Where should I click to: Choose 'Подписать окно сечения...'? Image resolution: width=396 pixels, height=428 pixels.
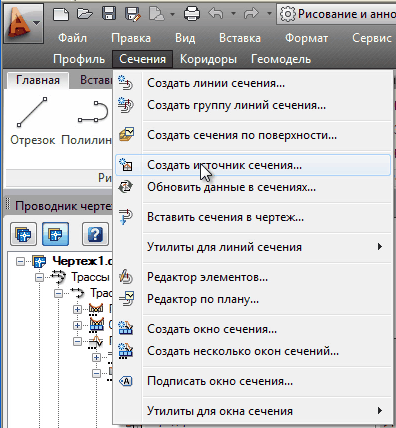pyautogui.click(x=253, y=381)
